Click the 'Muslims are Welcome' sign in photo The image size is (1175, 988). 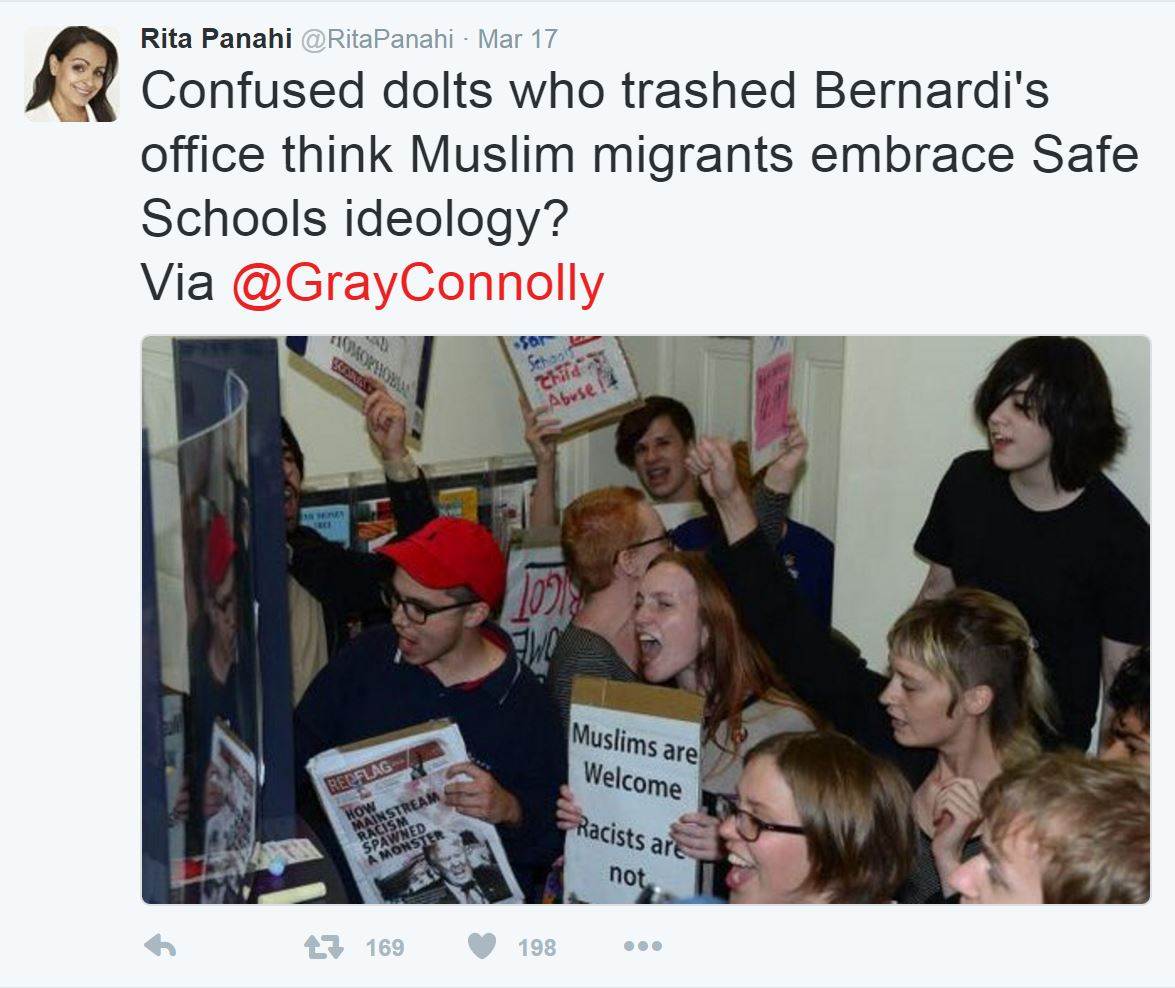(634, 791)
